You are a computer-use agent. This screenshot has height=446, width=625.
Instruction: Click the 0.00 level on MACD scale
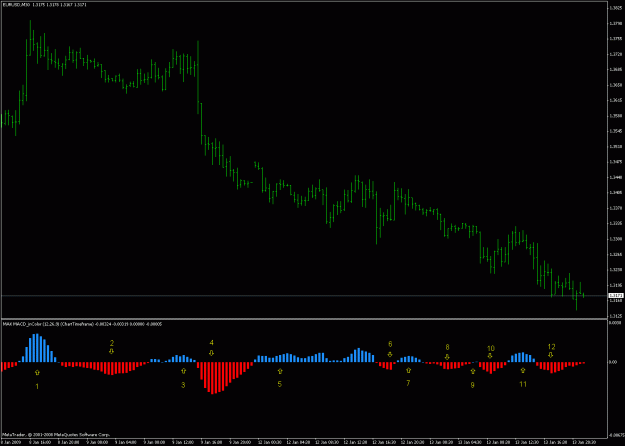pyautogui.click(x=613, y=362)
